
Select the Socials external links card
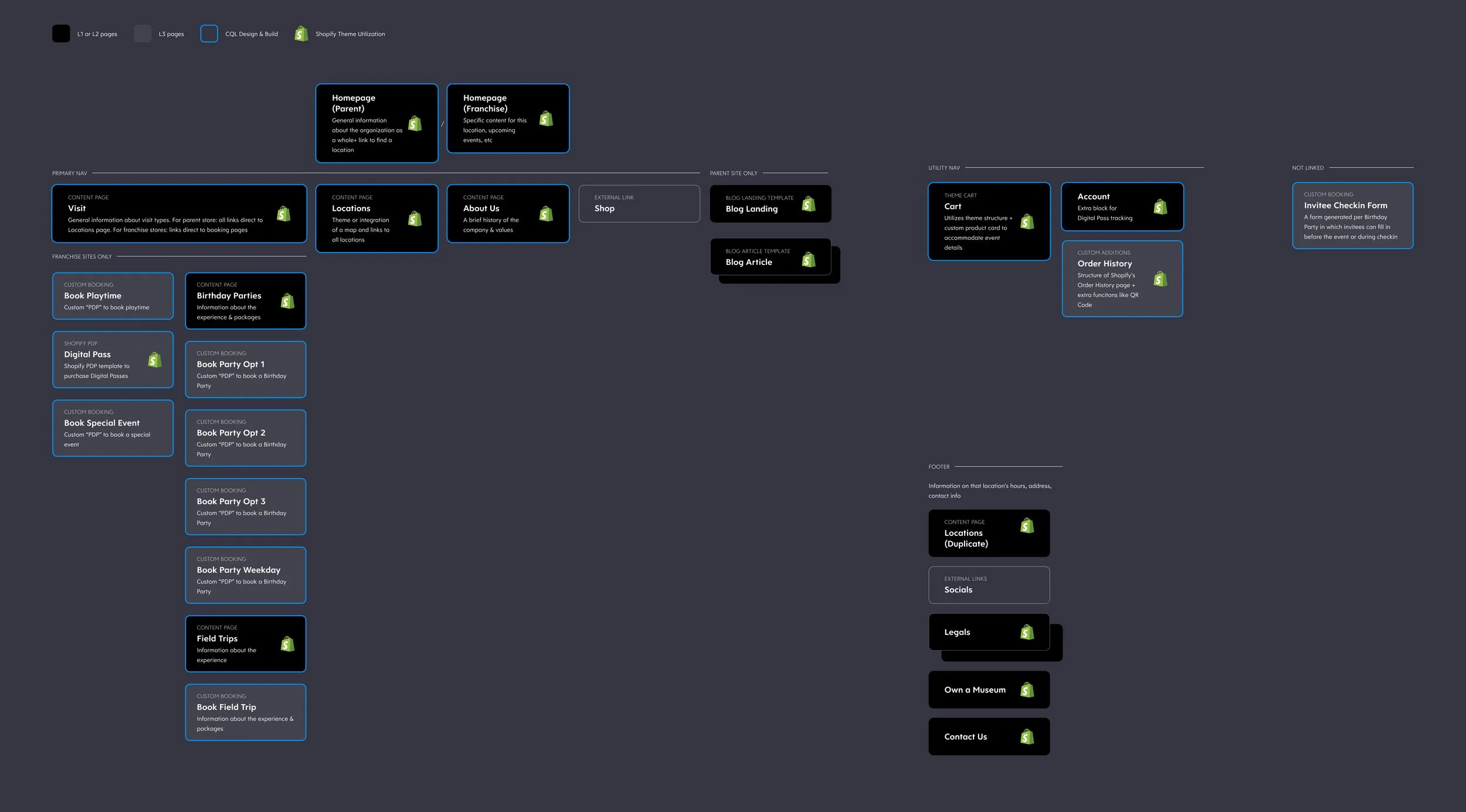coord(989,585)
